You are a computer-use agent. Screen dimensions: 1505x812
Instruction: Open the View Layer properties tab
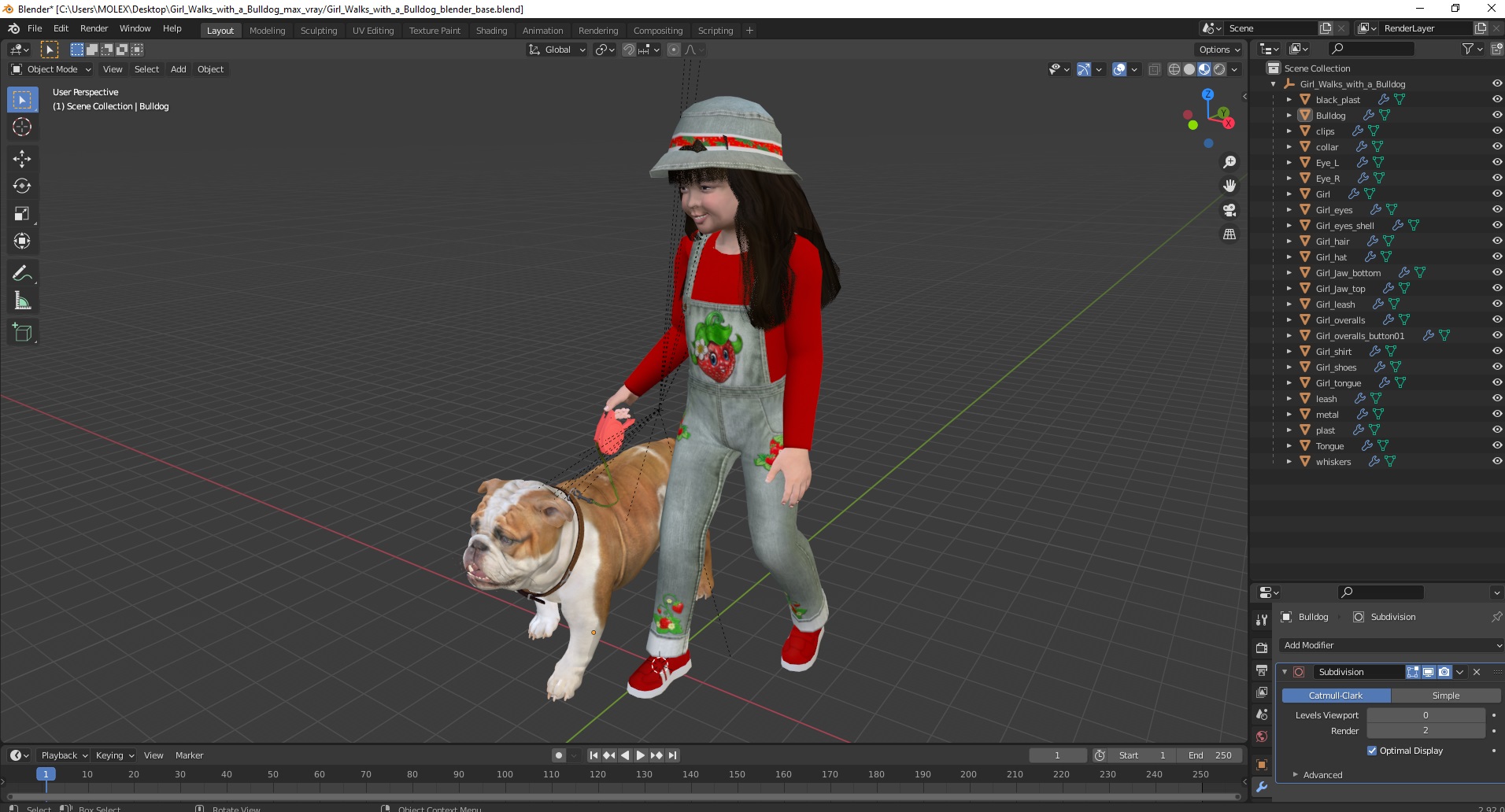coord(1262,692)
